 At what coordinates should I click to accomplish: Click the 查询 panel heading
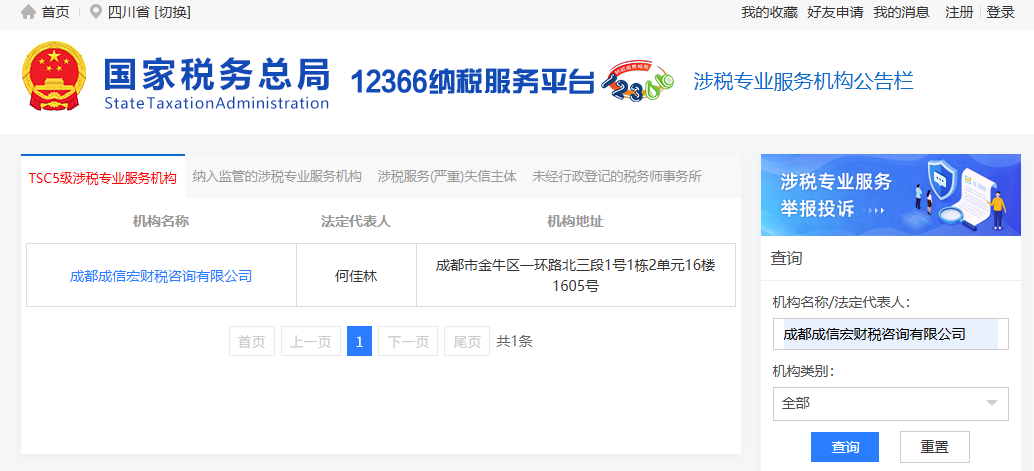click(x=786, y=258)
